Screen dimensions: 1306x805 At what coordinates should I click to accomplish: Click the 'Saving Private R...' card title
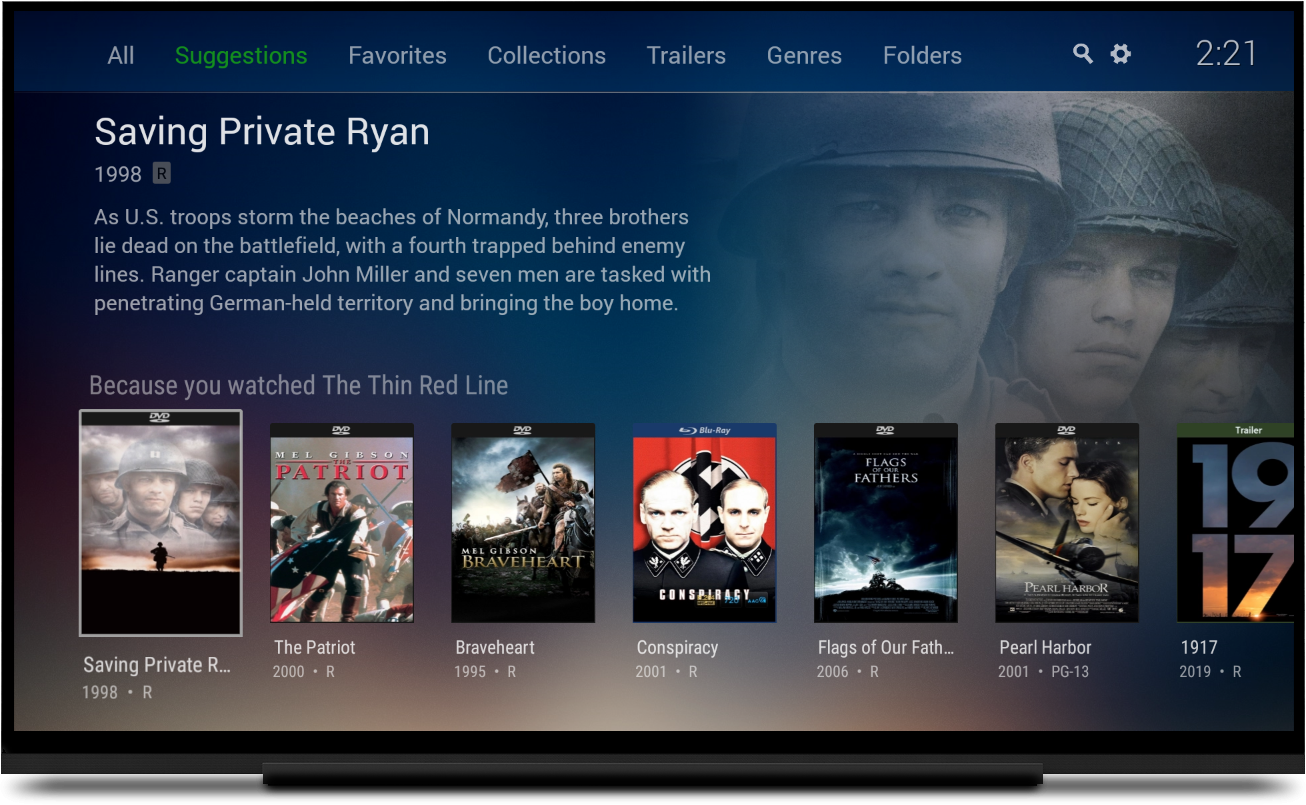coord(157,665)
